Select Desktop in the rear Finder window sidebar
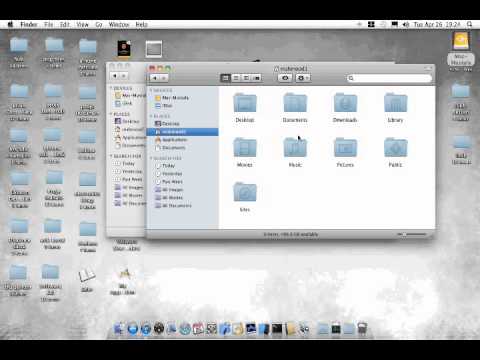 (127, 121)
